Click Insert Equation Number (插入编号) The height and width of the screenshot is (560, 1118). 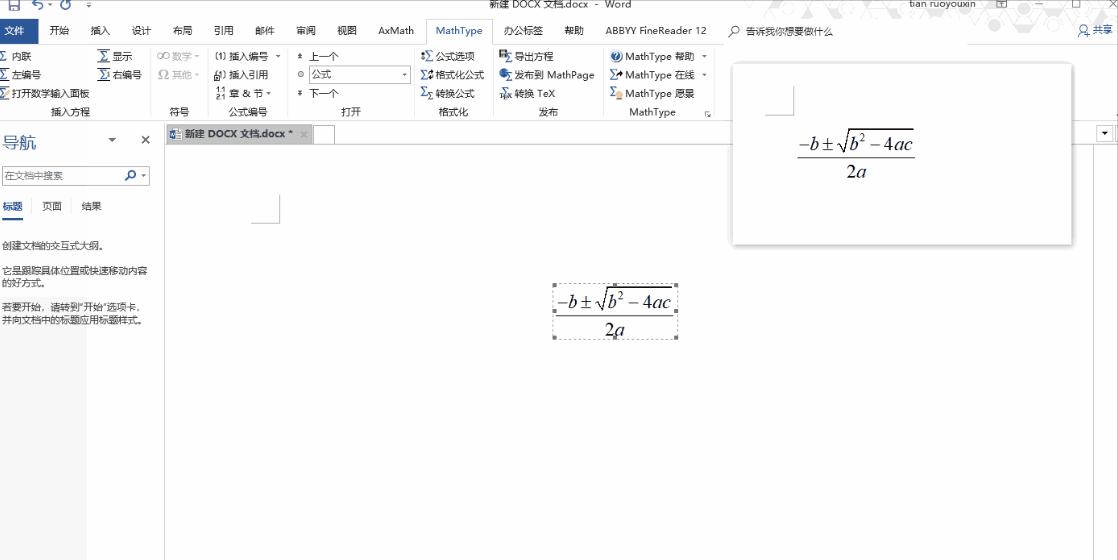pos(242,56)
